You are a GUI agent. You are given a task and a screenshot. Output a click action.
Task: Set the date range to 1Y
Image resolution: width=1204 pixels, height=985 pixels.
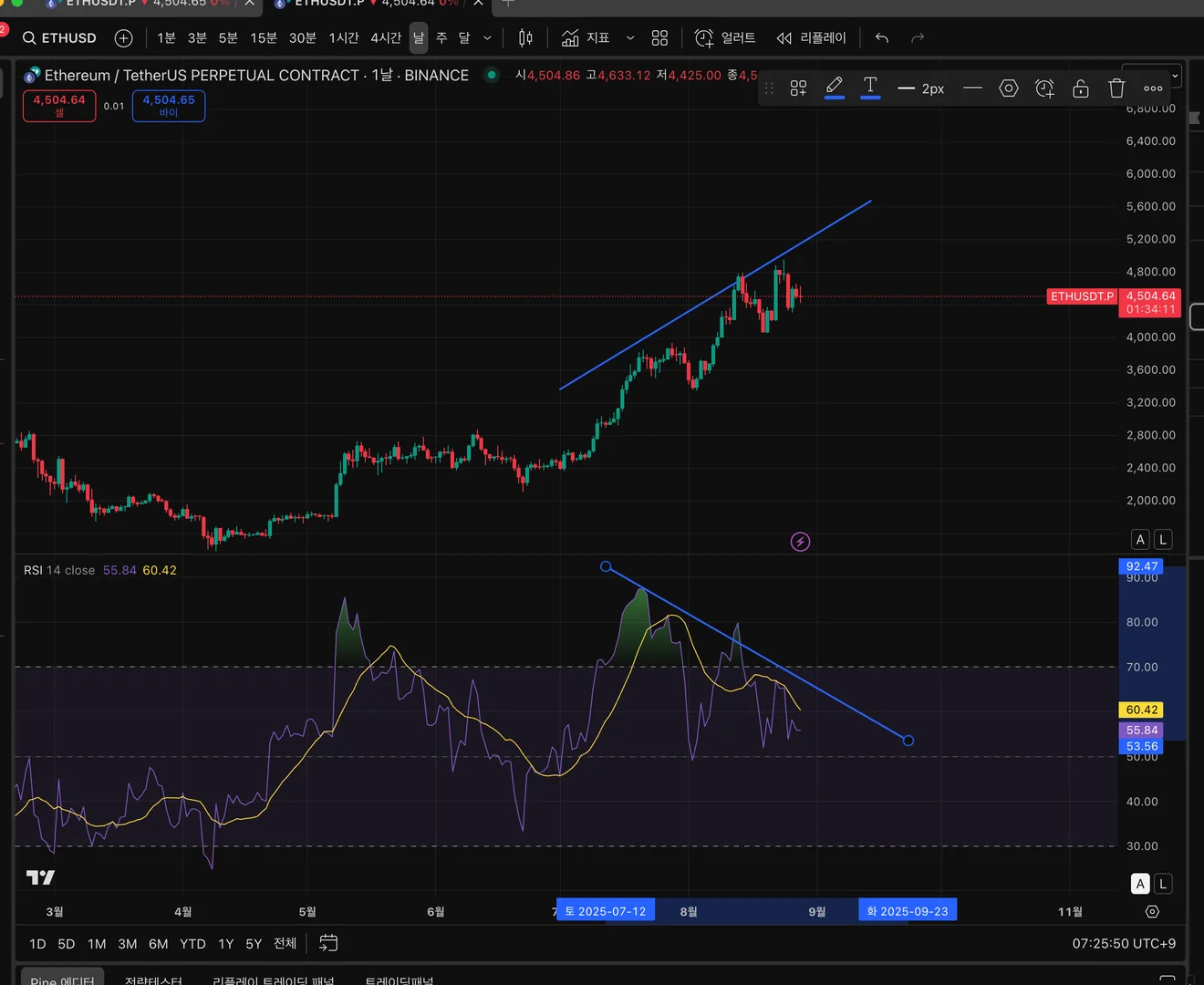coord(226,944)
